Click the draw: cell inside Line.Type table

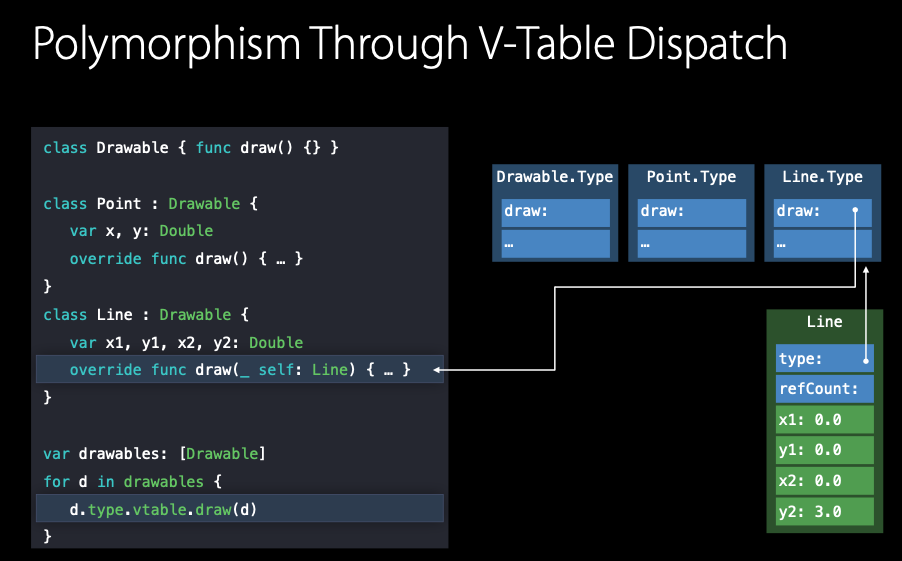822,212
